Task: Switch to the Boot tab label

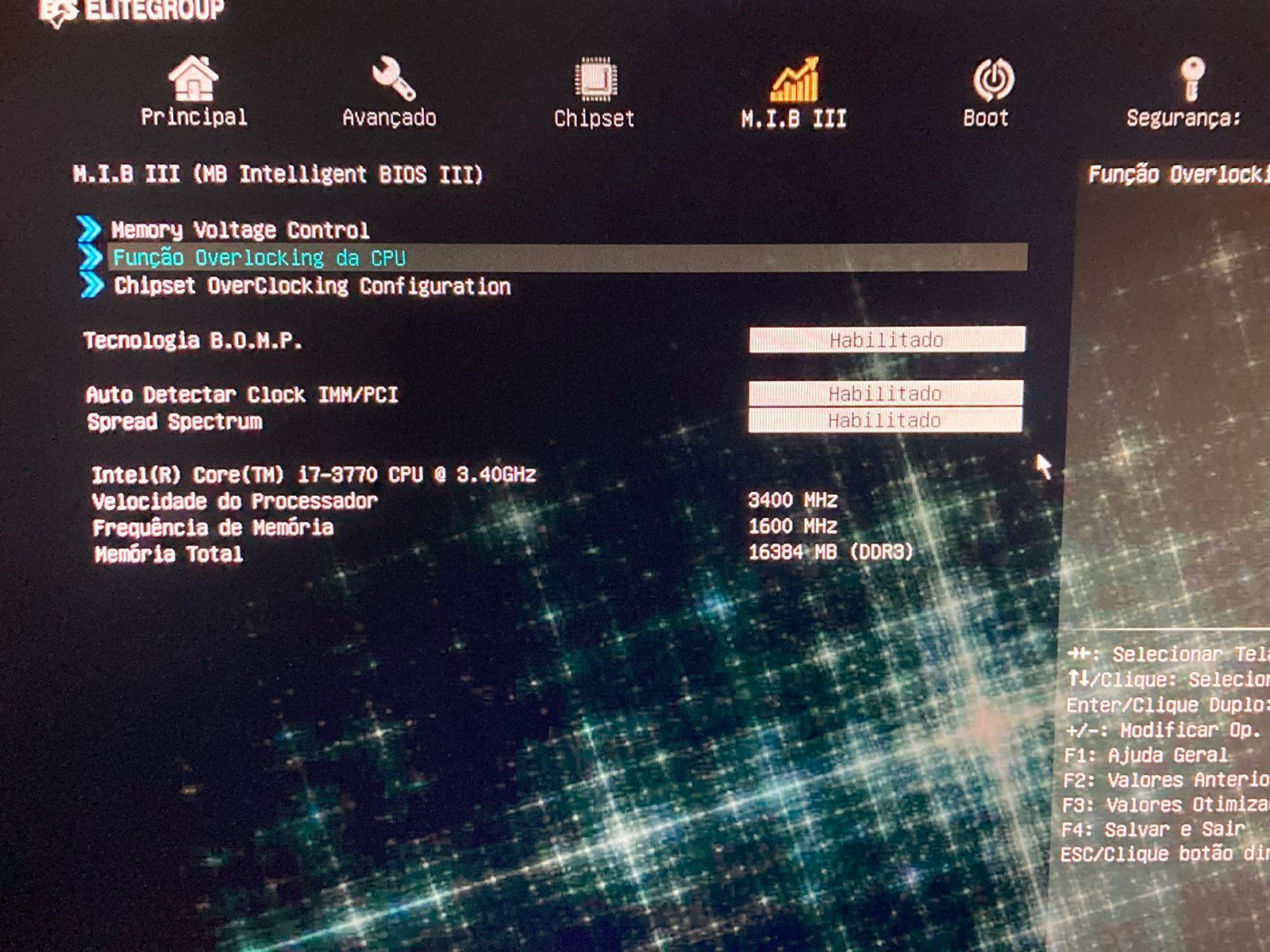Action: [986, 118]
